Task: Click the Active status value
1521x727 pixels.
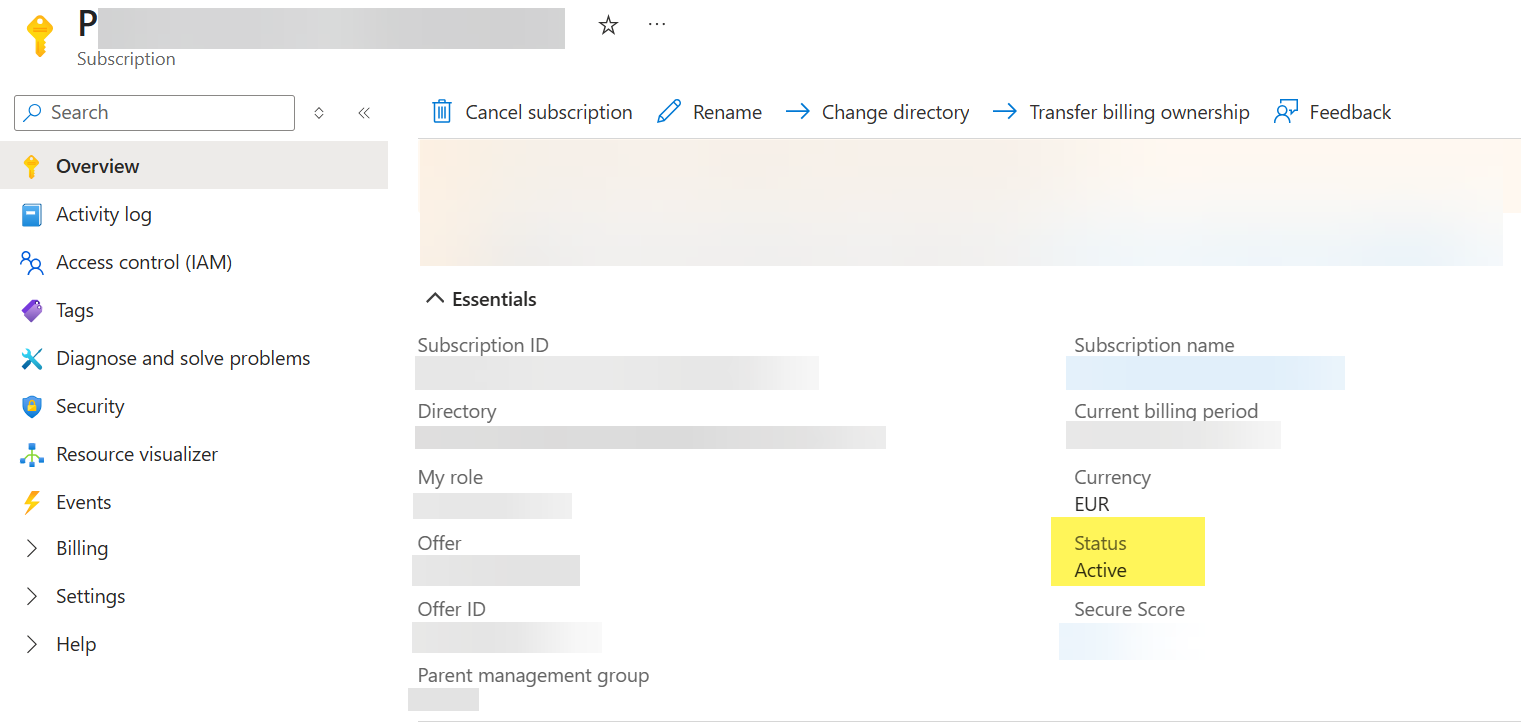Action: coord(1100,570)
